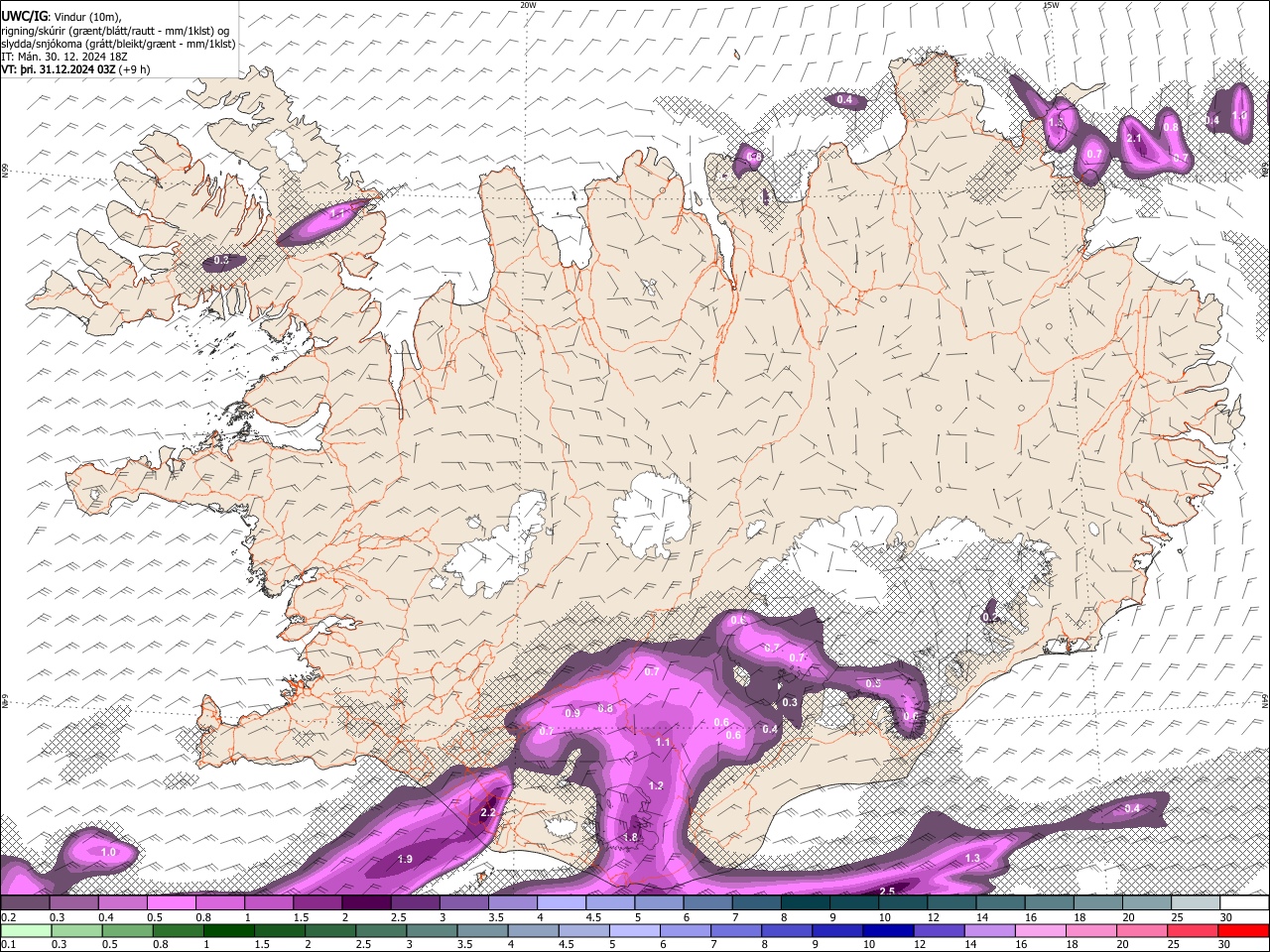Click the '14' label in the snow legend
This screenshot has height=952, width=1270.
pyautogui.click(x=981, y=917)
